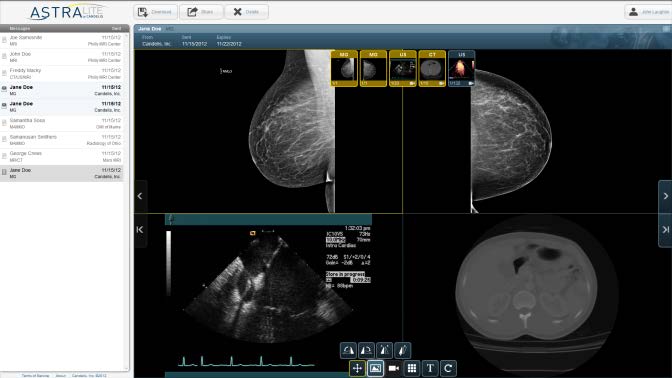This screenshot has width=672, height=378.
Task: Select the right mammogram viewport
Action: 537,131
